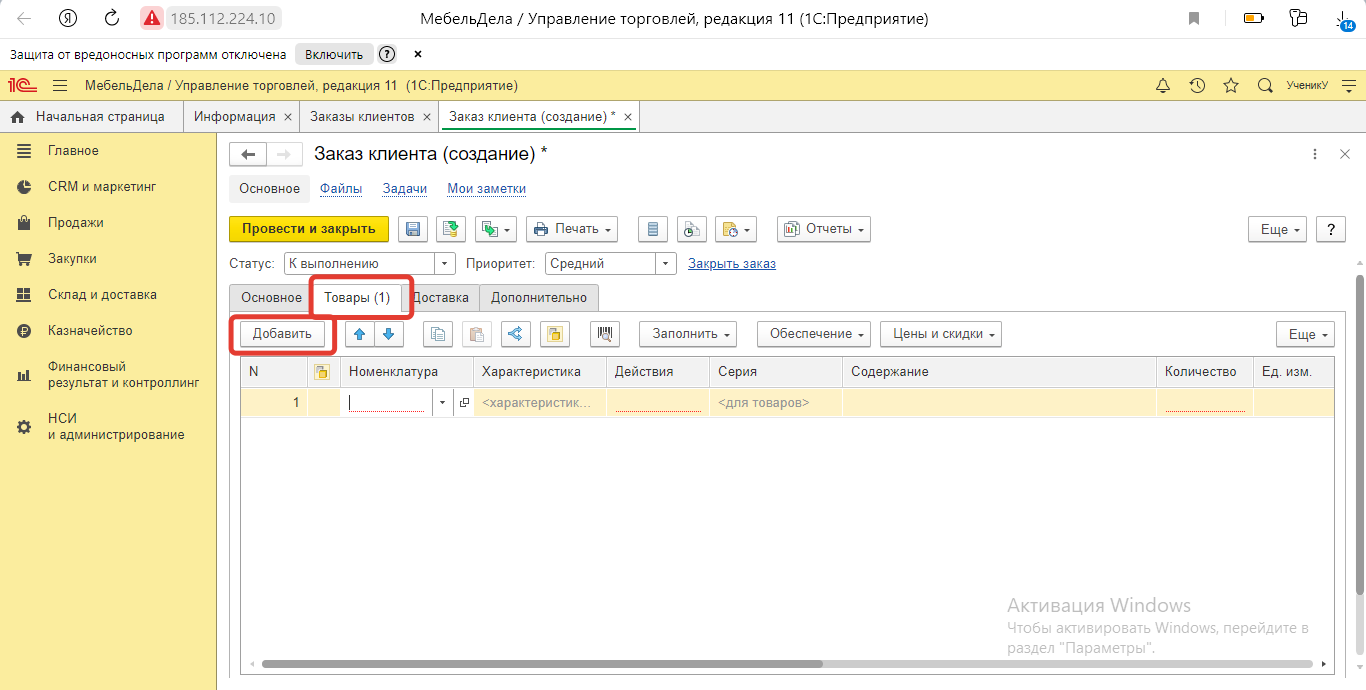Switch to the Доставка tab
The image size is (1366, 690).
point(440,297)
